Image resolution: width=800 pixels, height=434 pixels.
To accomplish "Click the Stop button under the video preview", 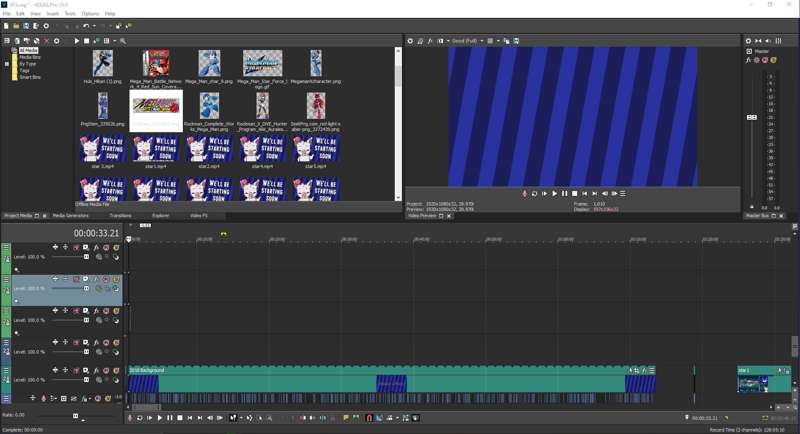I will pos(574,194).
